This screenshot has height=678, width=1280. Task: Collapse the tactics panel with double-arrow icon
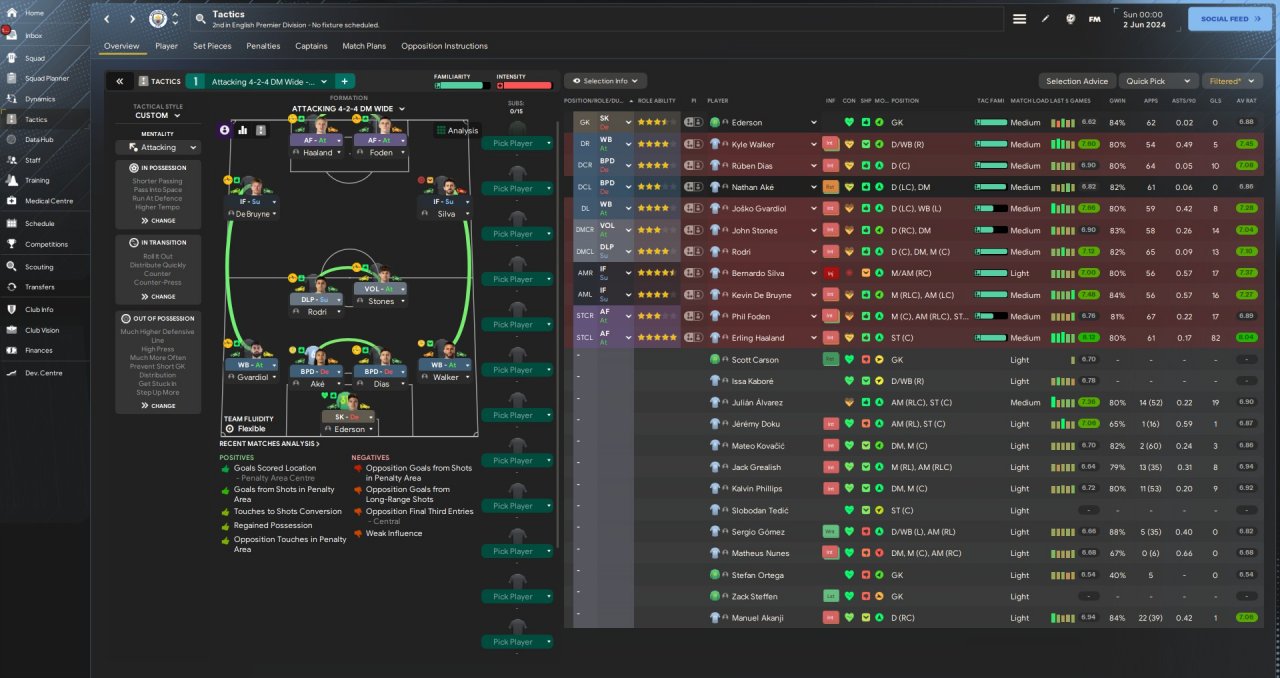click(x=119, y=81)
